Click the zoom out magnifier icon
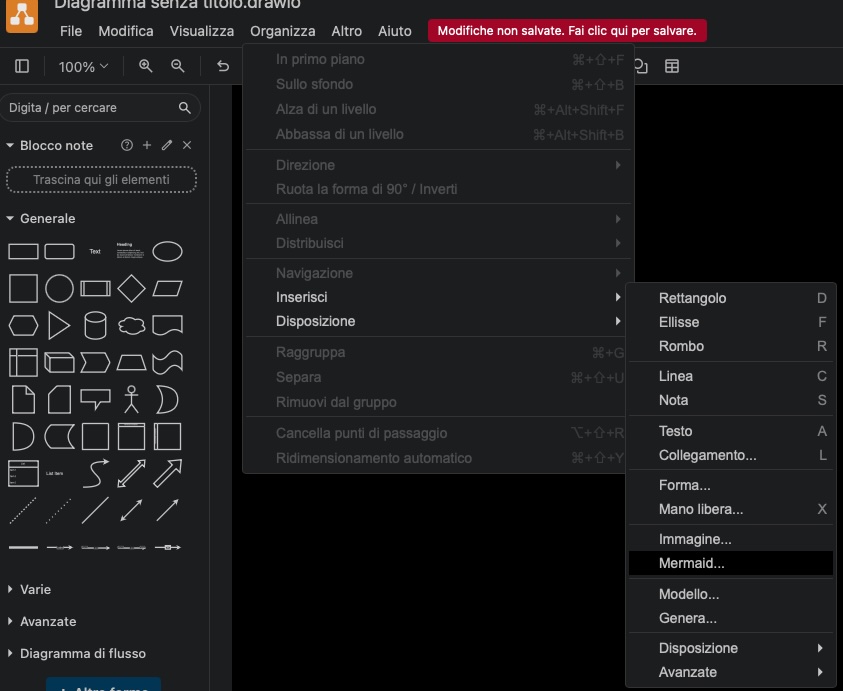 click(x=178, y=66)
